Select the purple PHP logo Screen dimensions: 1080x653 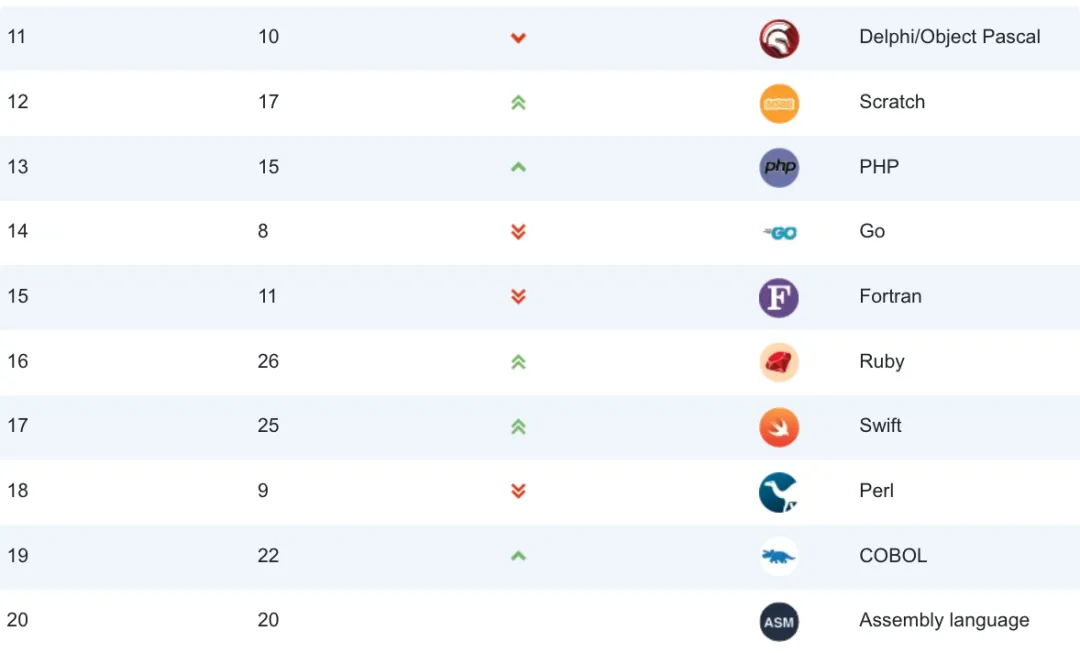[779, 167]
